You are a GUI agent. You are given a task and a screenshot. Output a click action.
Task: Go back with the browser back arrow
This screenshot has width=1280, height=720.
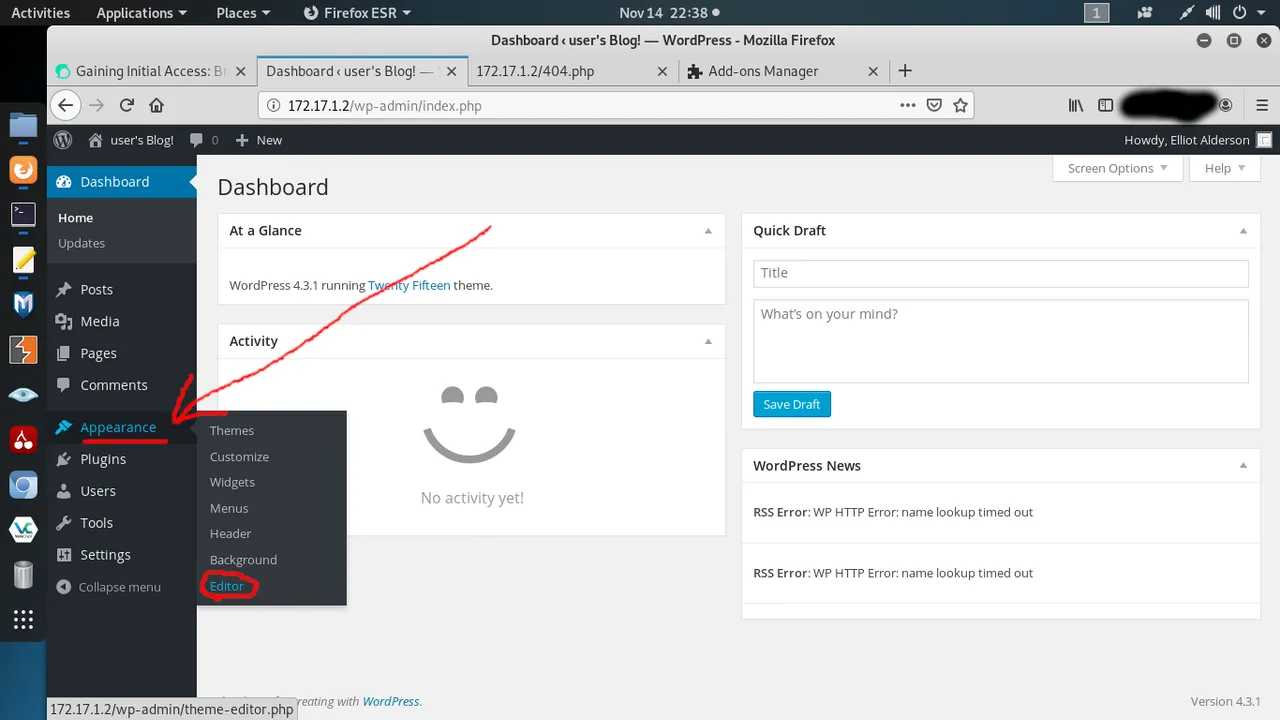[x=65, y=105]
